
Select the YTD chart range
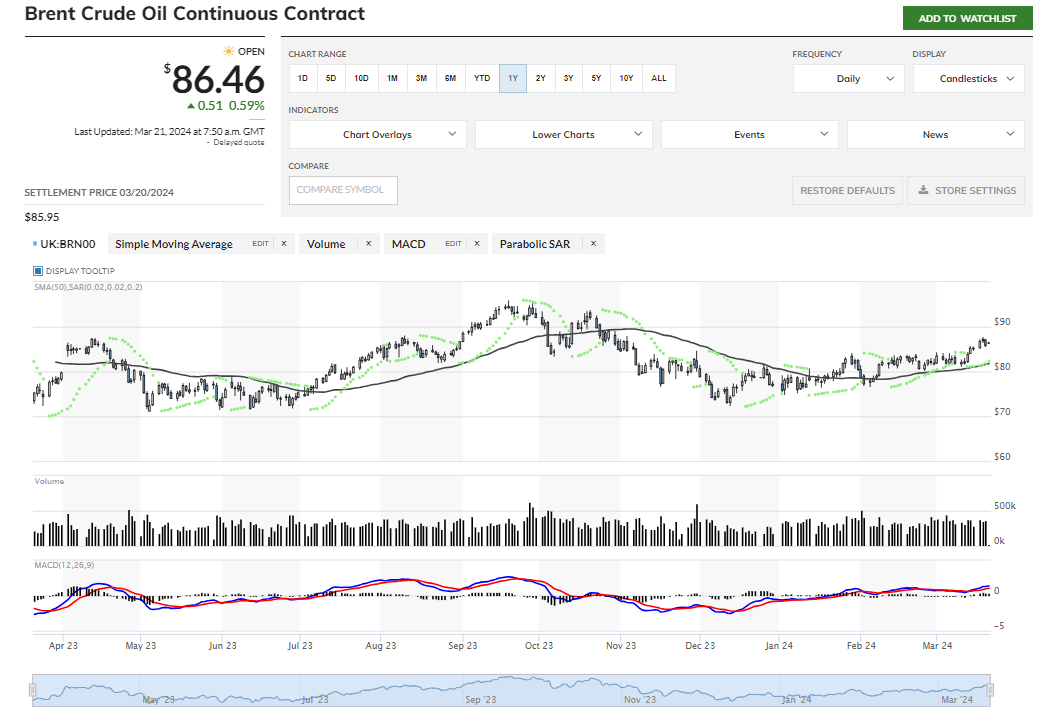482,78
